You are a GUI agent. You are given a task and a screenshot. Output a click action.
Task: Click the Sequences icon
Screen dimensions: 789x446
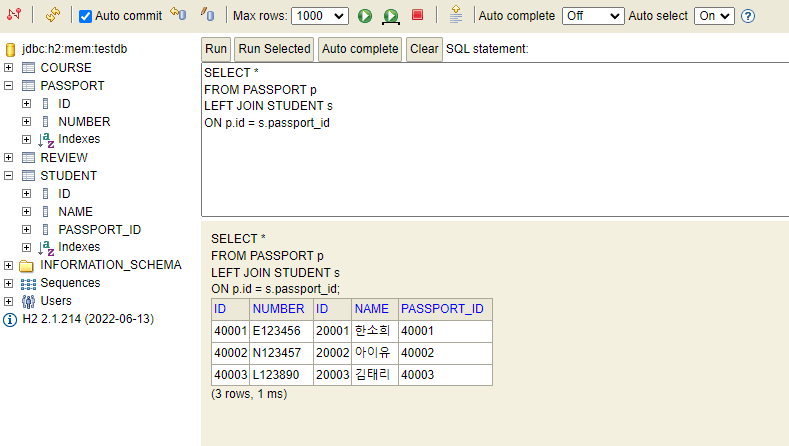pos(28,284)
